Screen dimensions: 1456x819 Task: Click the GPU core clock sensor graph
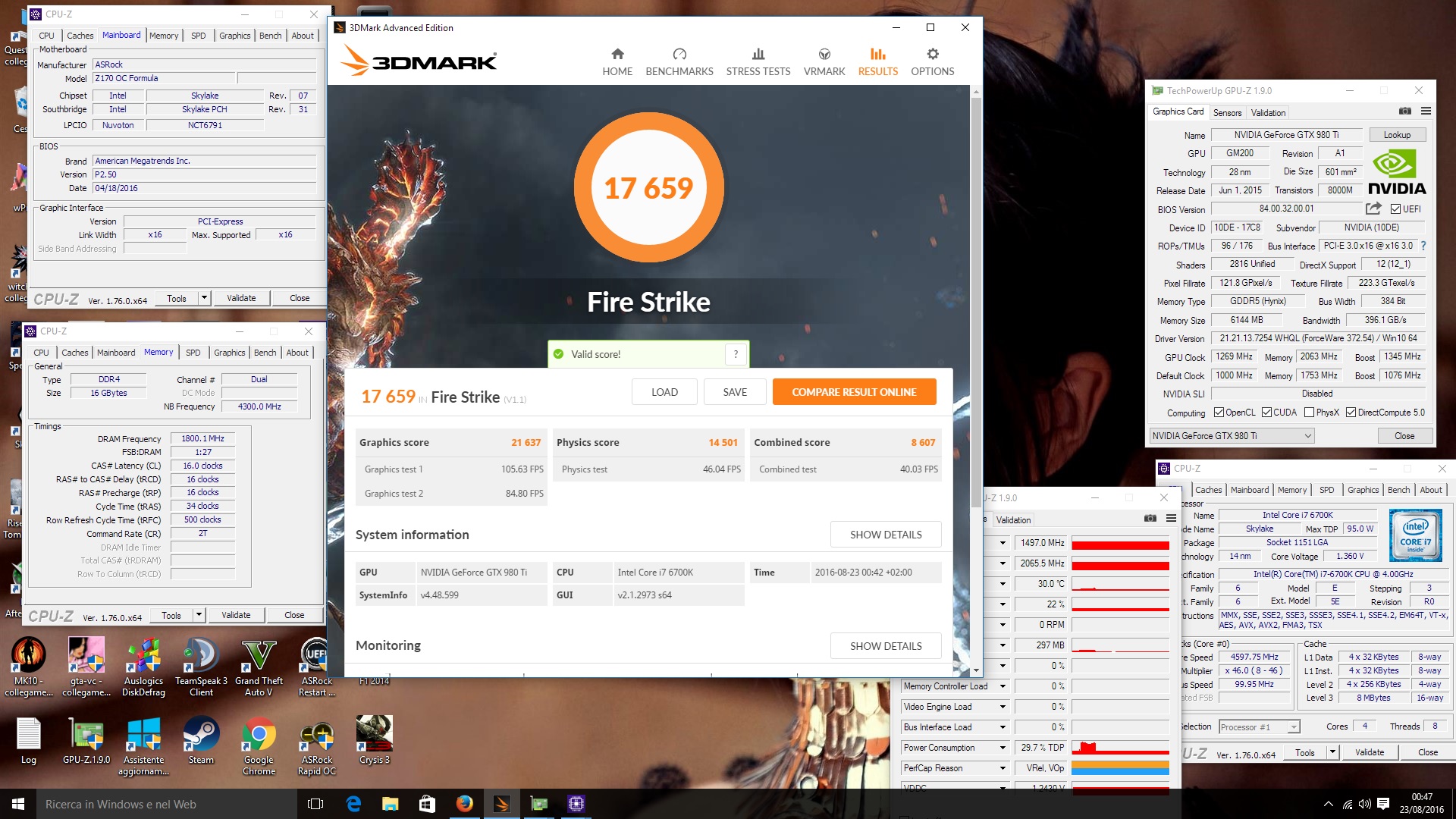pos(1120,543)
